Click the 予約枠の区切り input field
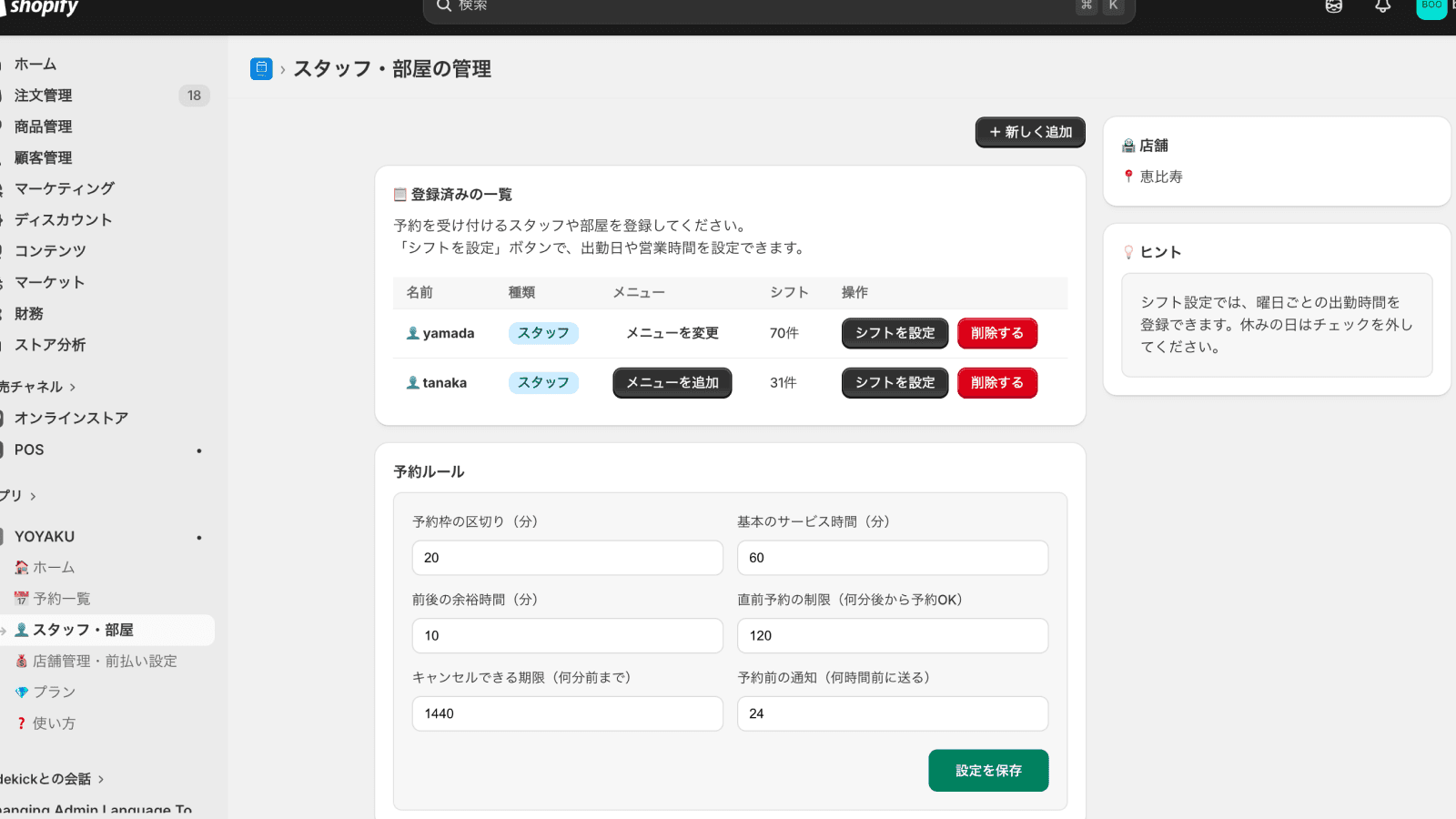 tap(567, 558)
